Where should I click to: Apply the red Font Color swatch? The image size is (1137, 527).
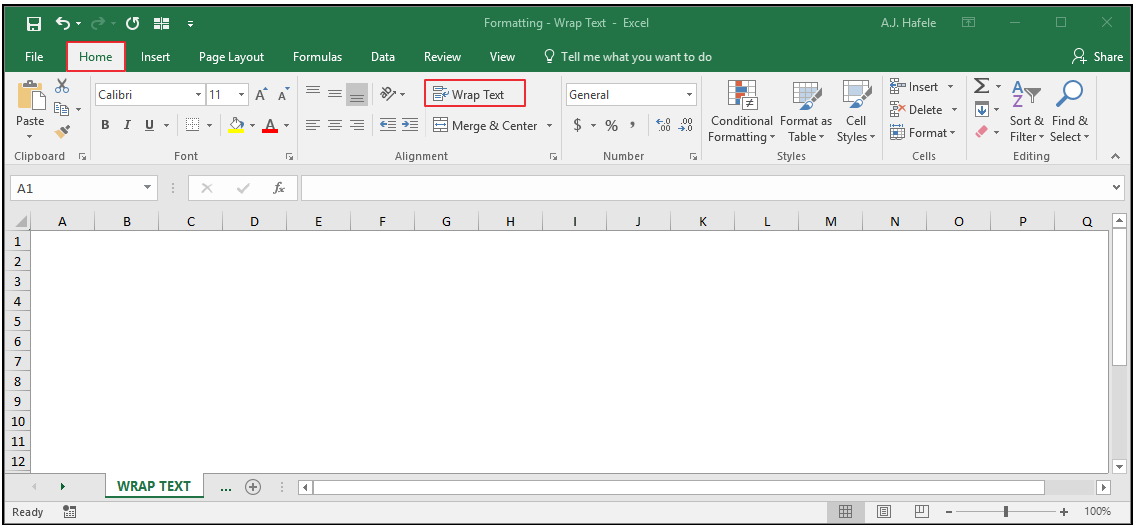pyautogui.click(x=270, y=125)
